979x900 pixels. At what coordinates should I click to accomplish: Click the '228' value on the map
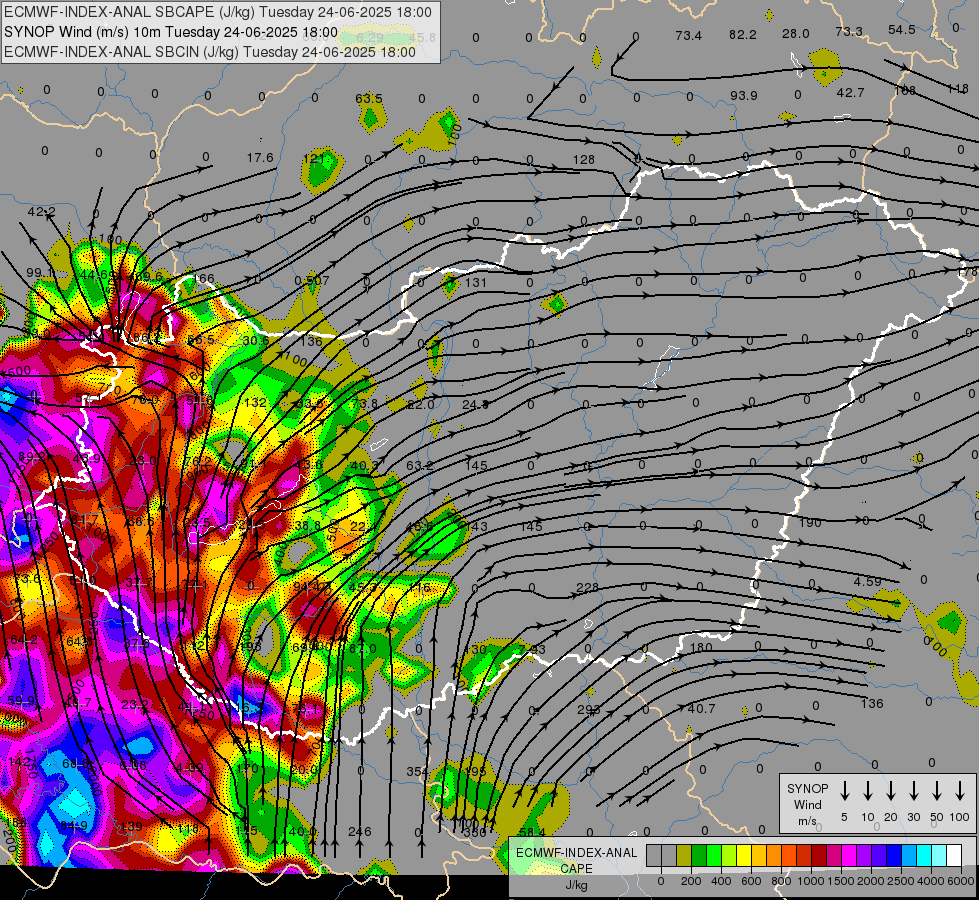coord(588,587)
